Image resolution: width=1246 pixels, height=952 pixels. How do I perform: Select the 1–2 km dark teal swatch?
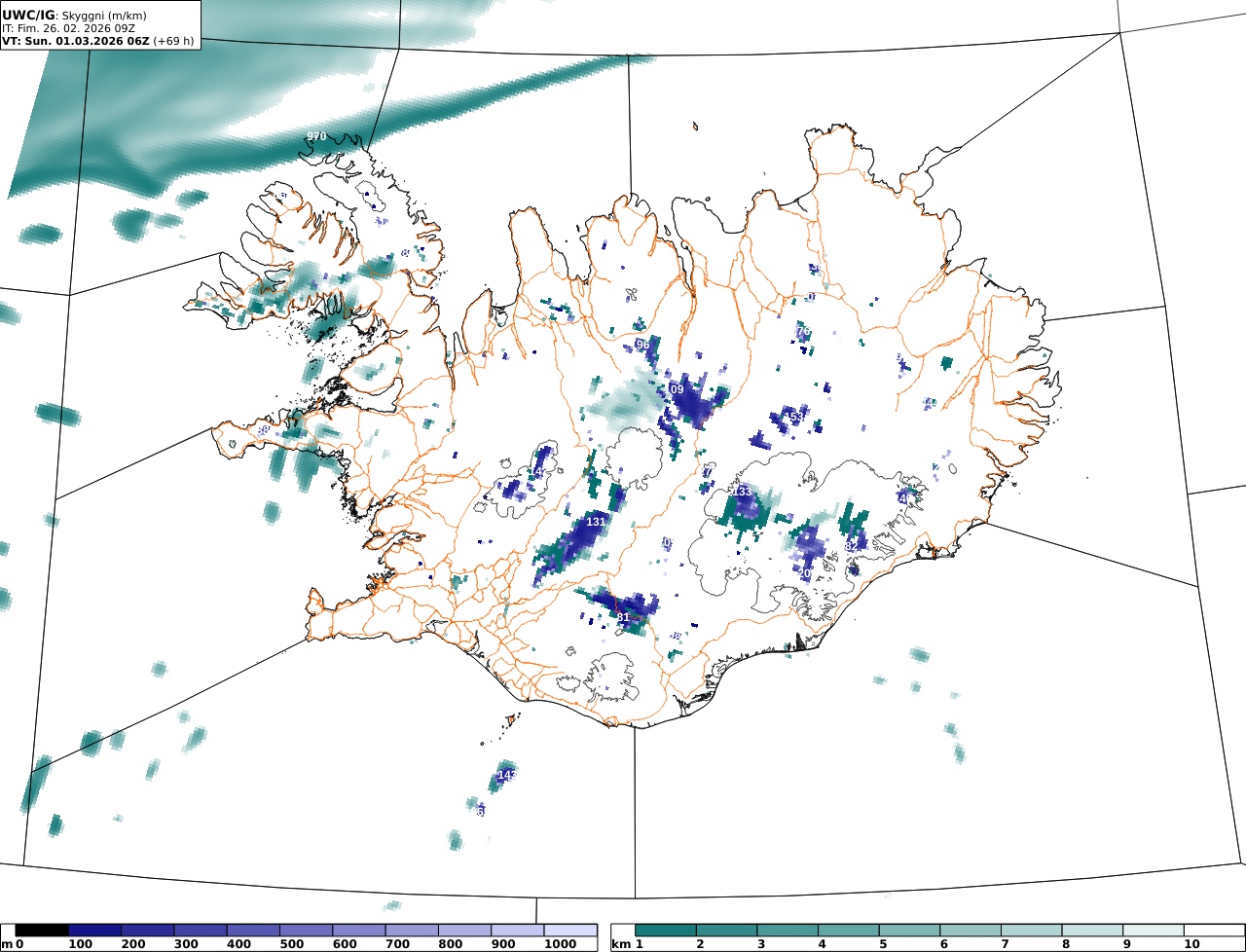[x=666, y=931]
